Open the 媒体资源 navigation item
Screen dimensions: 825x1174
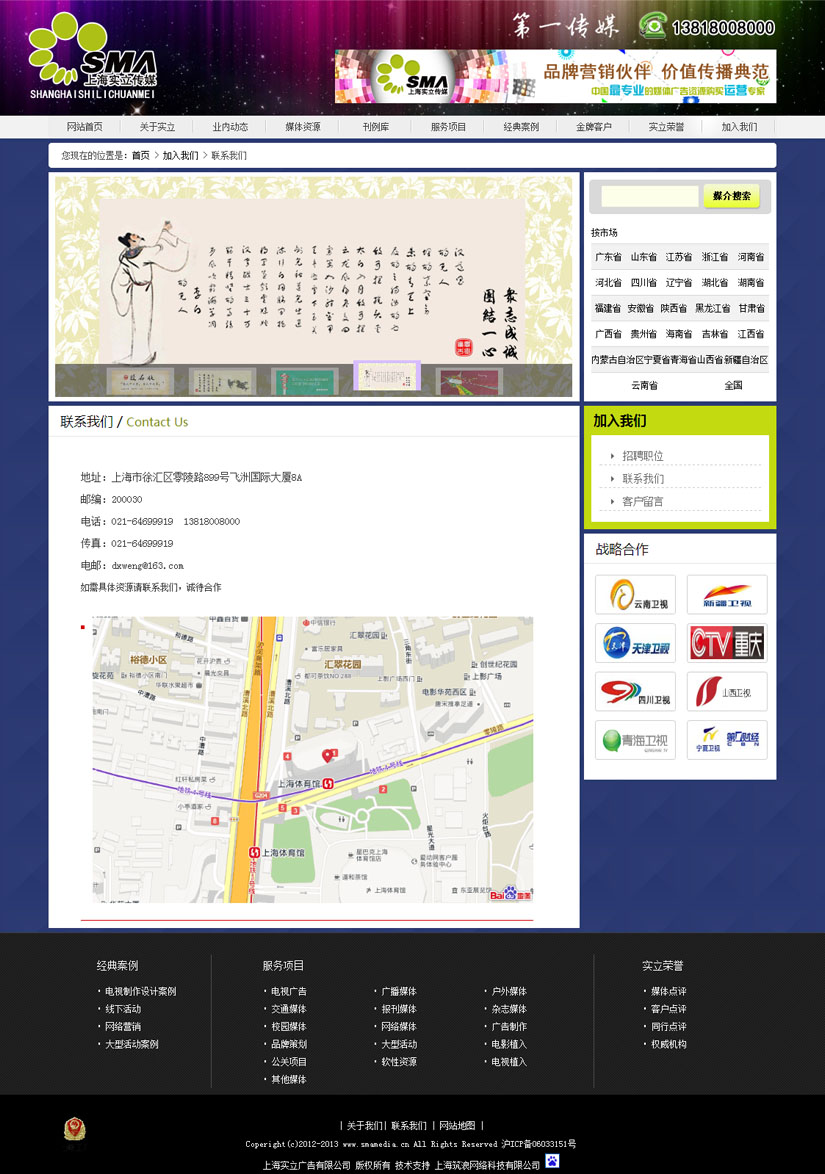pos(303,127)
